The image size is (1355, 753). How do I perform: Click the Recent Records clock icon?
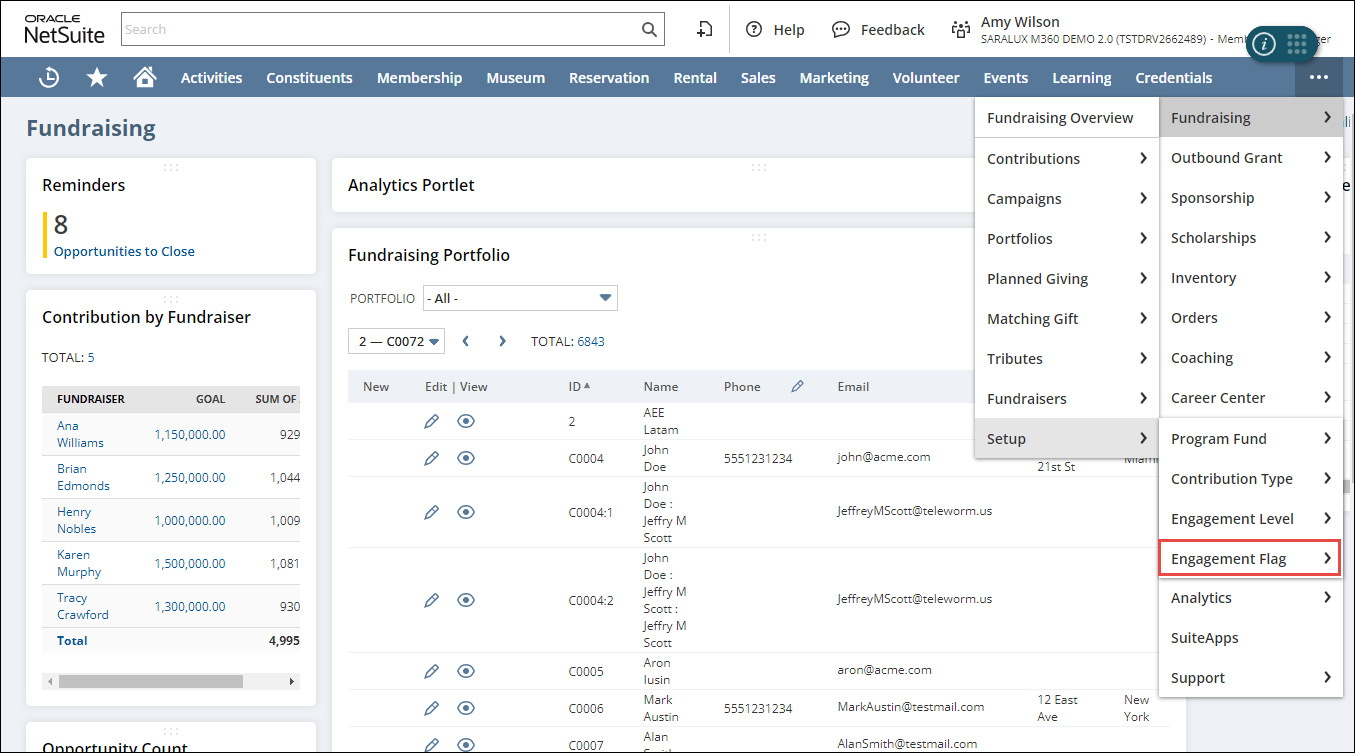click(48, 77)
